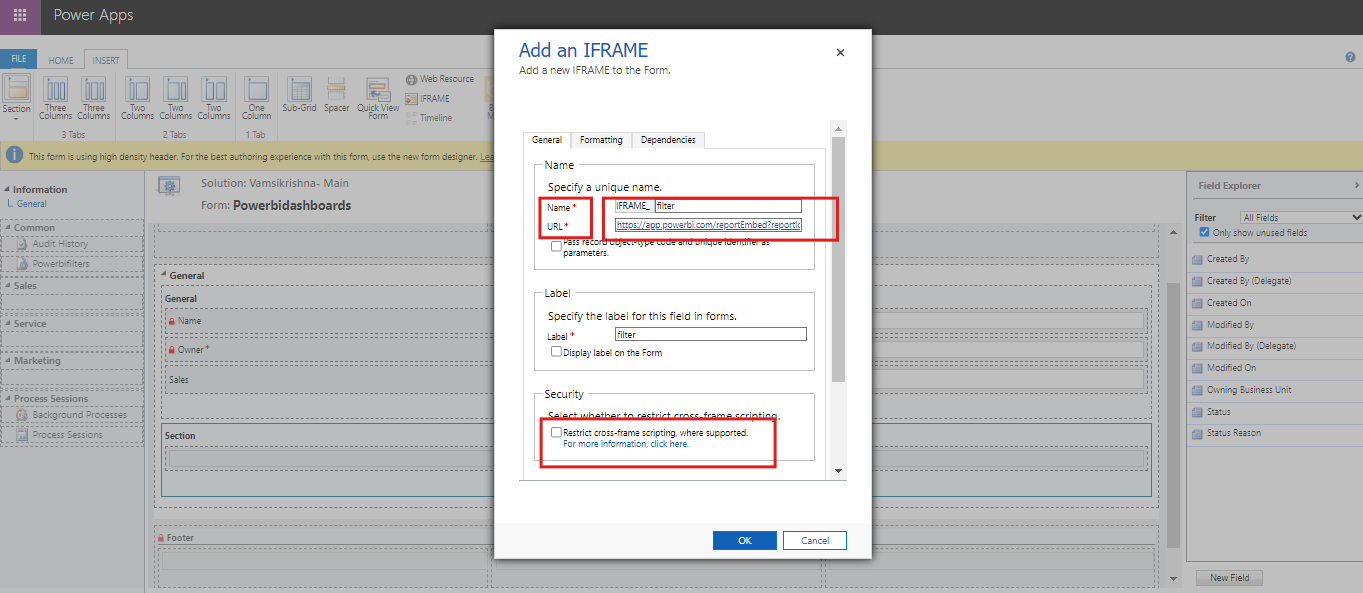
Task: Toggle Pass record object-type code checkbox
Action: (x=557, y=246)
